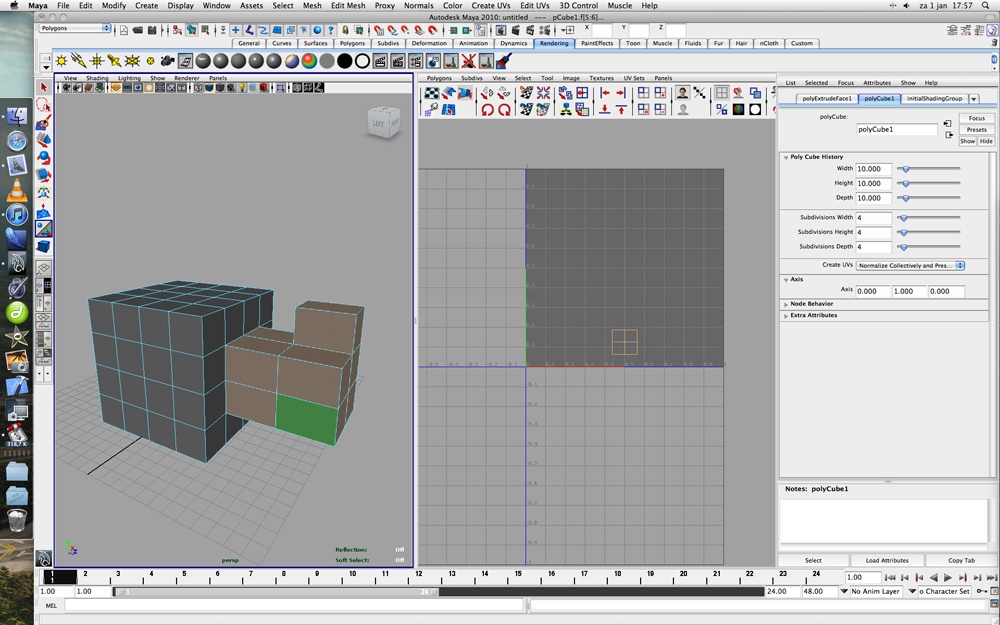The height and width of the screenshot is (625, 1000).
Task: Assign the black surface shader ball
Action: tap(344, 61)
